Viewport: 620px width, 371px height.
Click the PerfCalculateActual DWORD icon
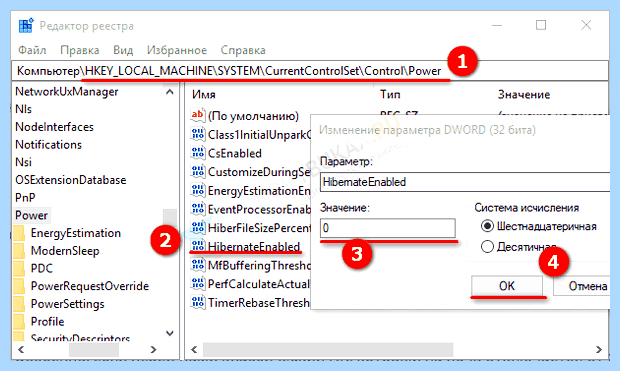(198, 284)
